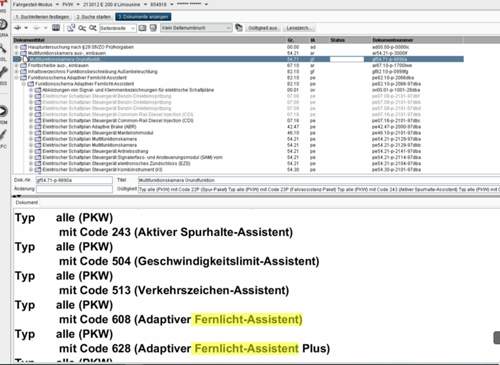The width and height of the screenshot is (500, 365).
Task: Click the print icon in the document toolbar
Action: [x=56, y=28]
